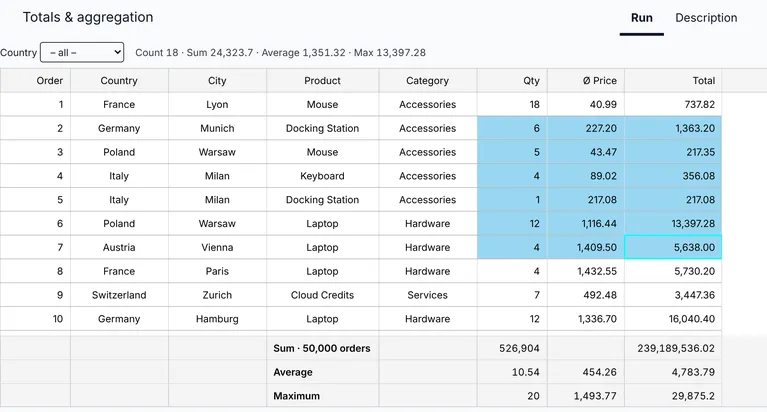Click the Cloud Credits product cell
Image resolution: width=767 pixels, height=412 pixels.
(x=323, y=295)
